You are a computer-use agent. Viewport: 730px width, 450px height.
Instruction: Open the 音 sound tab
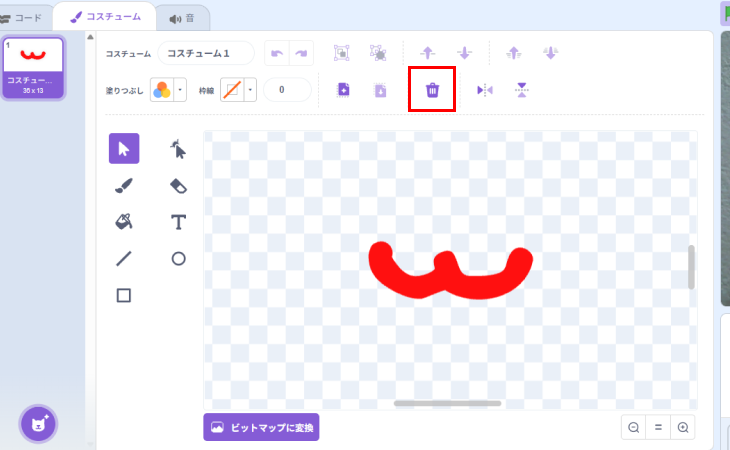(183, 17)
